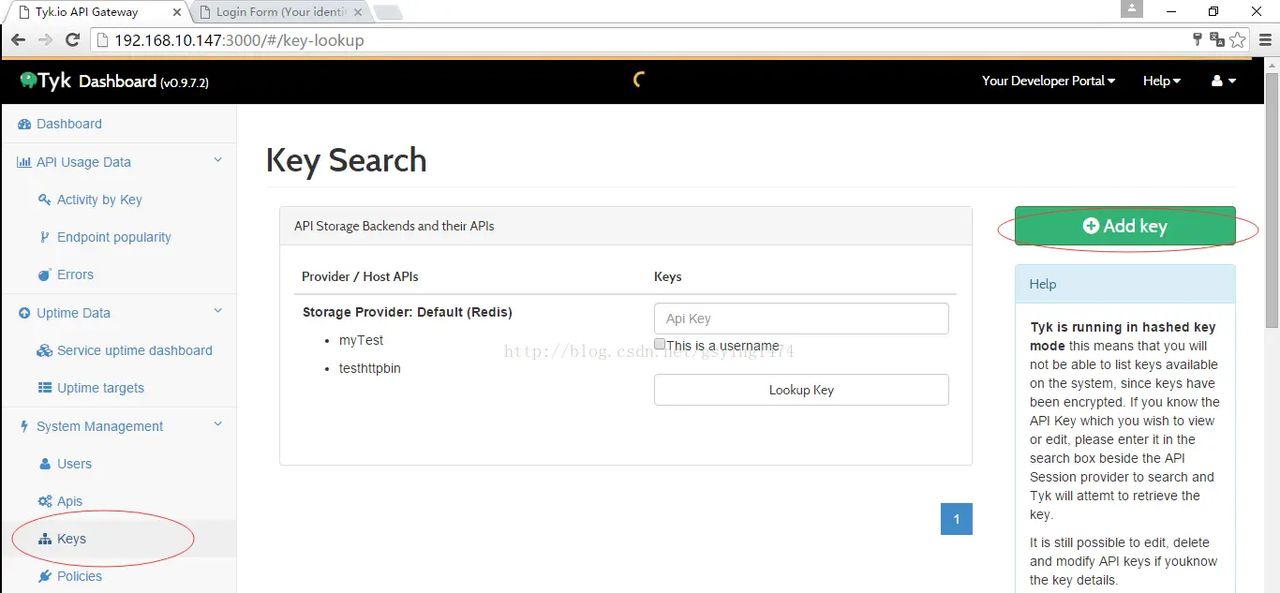Click the bolt icon beside System Management
This screenshot has width=1280, height=593.
24,426
